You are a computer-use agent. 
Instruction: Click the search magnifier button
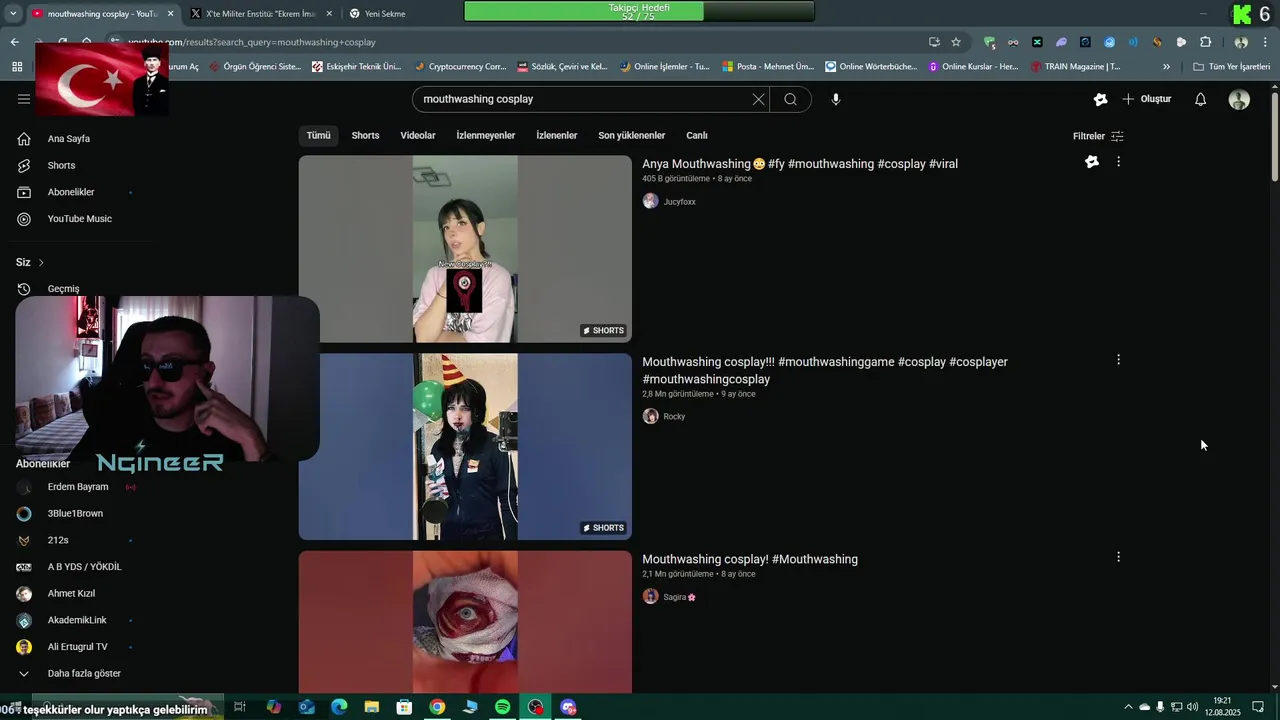tap(790, 99)
